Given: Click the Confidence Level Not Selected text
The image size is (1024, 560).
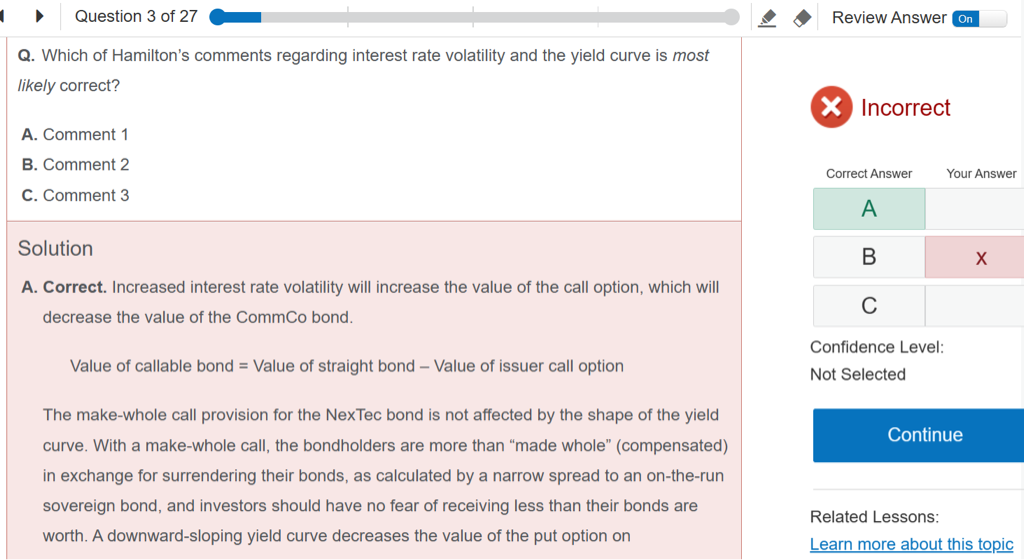Looking at the screenshot, I should pos(858,374).
